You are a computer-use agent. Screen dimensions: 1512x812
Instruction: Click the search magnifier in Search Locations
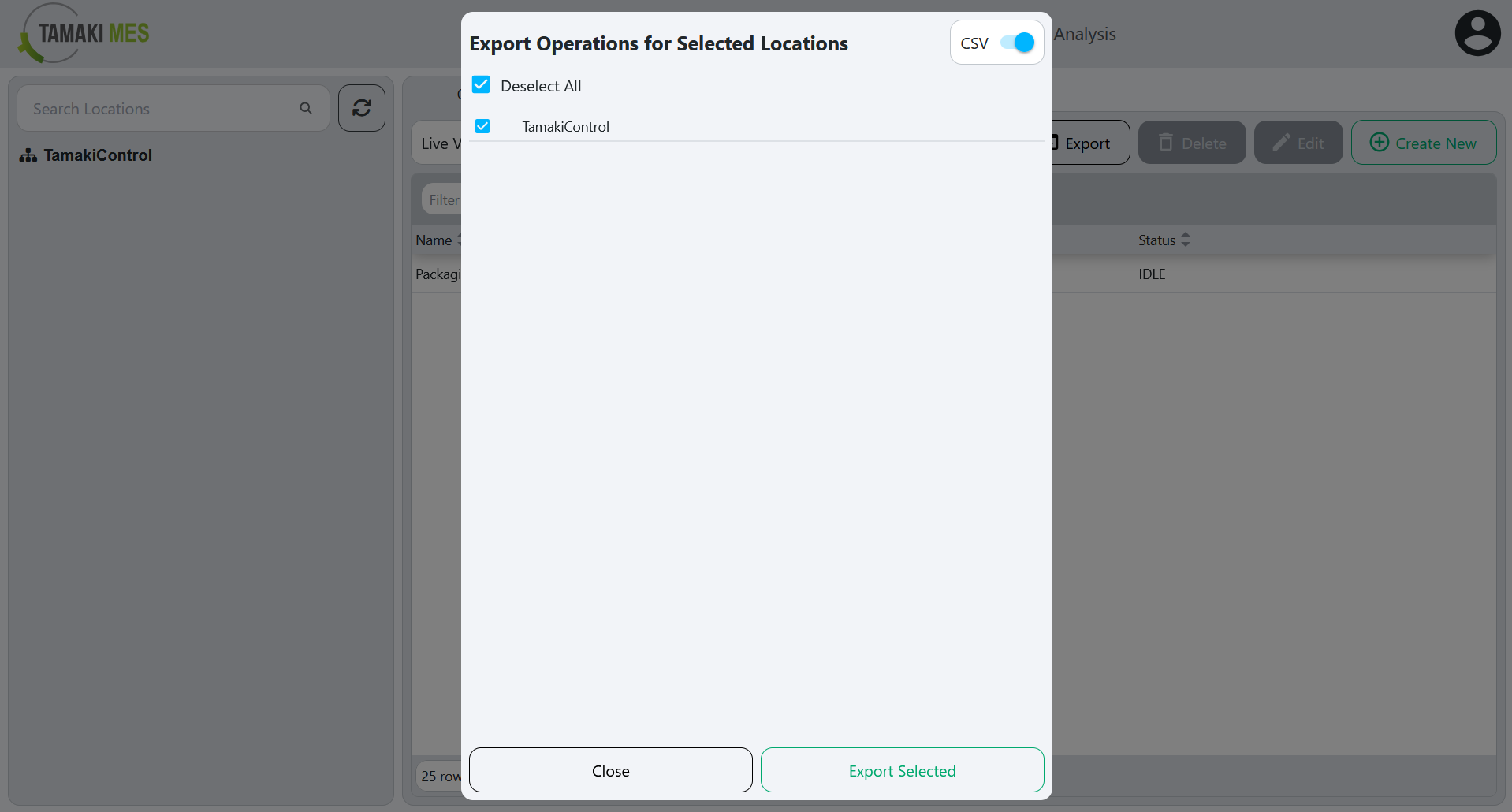coord(306,107)
